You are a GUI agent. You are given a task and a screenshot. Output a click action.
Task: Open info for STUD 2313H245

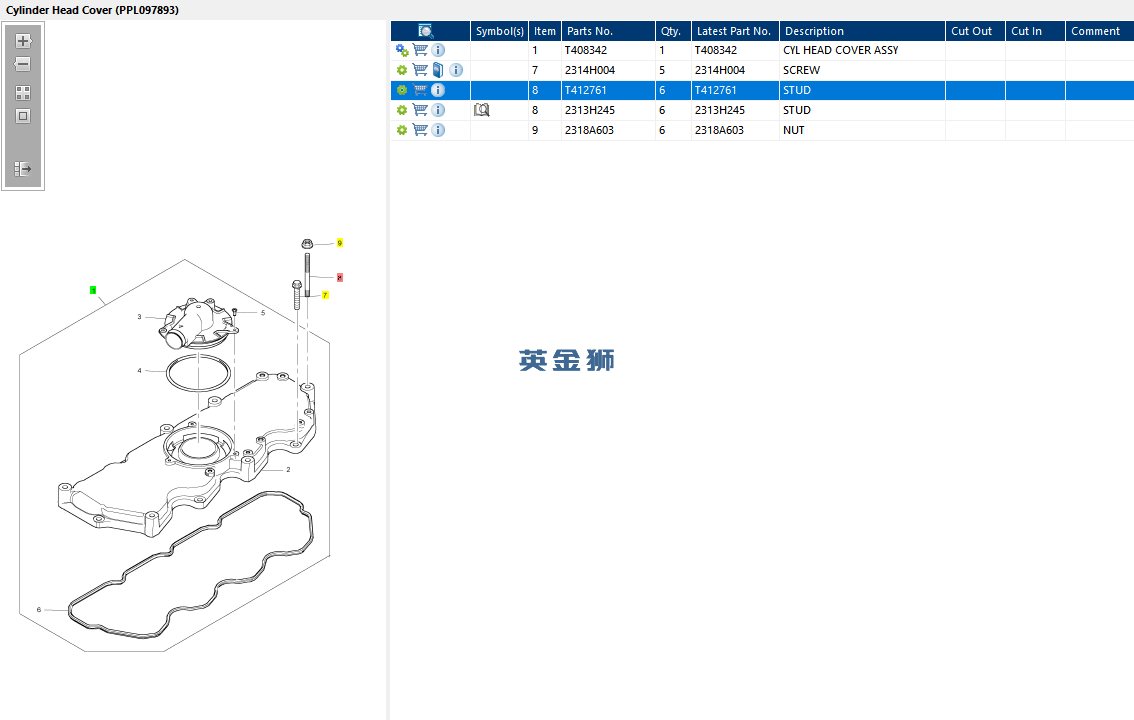pos(438,110)
